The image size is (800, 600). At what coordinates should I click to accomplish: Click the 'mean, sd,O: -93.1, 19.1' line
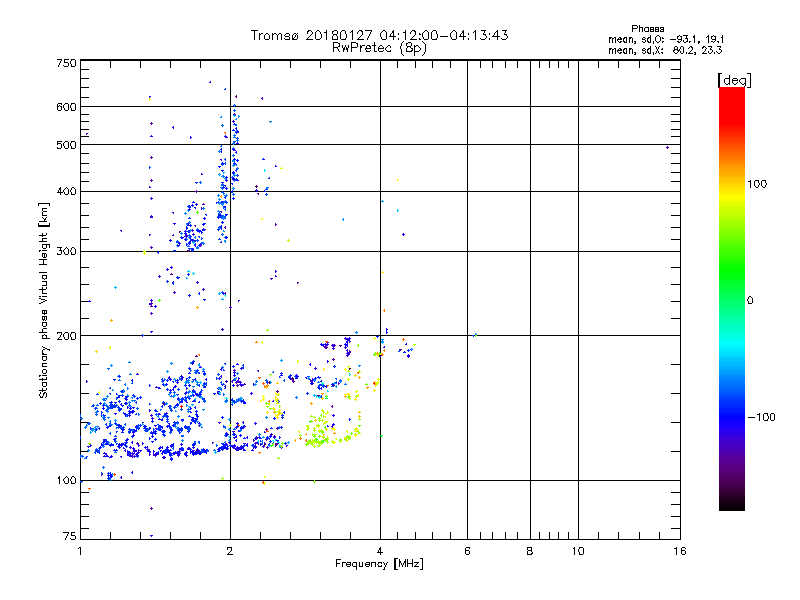pyautogui.click(x=666, y=39)
